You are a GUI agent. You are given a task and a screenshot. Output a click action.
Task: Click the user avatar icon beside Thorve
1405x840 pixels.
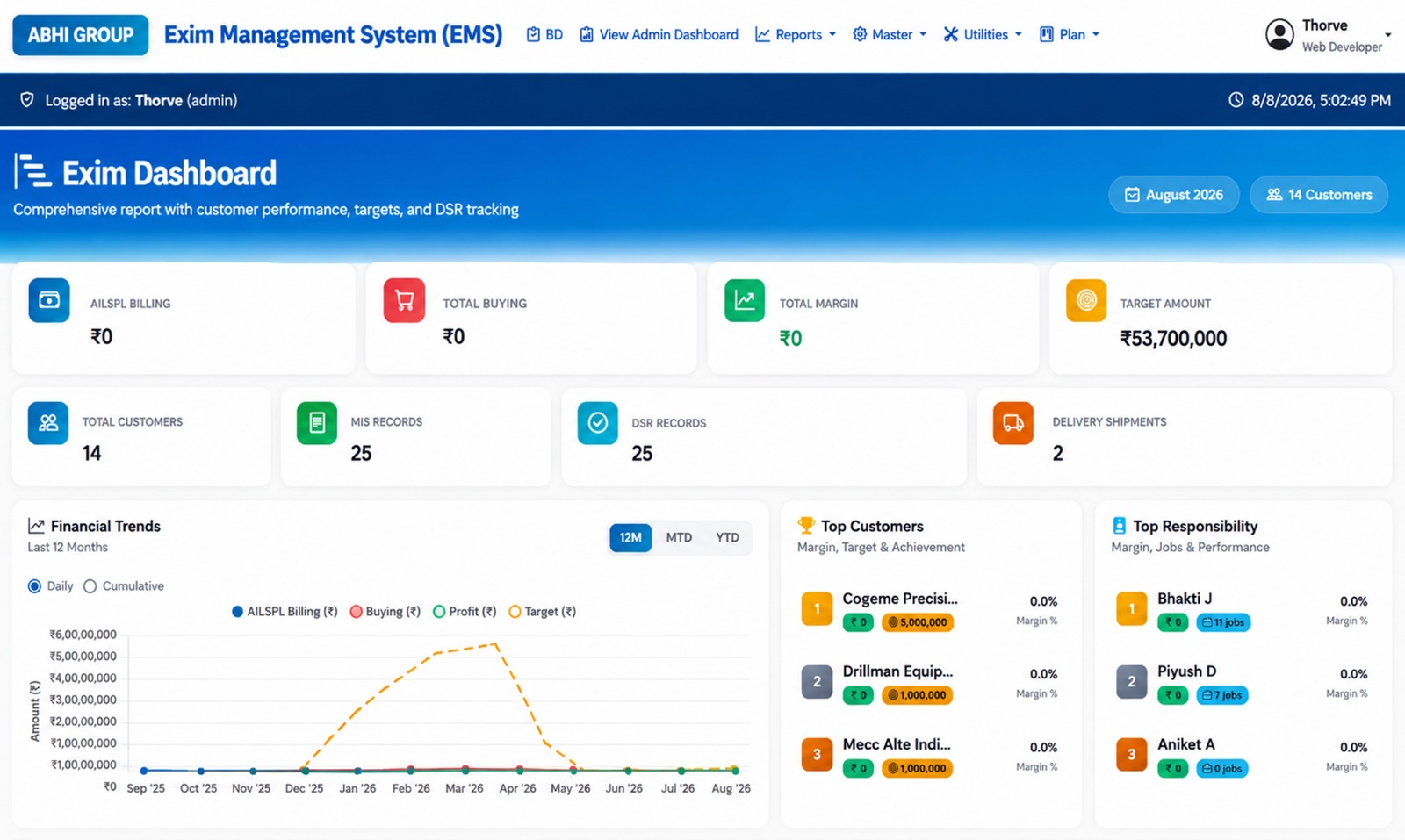1279,35
